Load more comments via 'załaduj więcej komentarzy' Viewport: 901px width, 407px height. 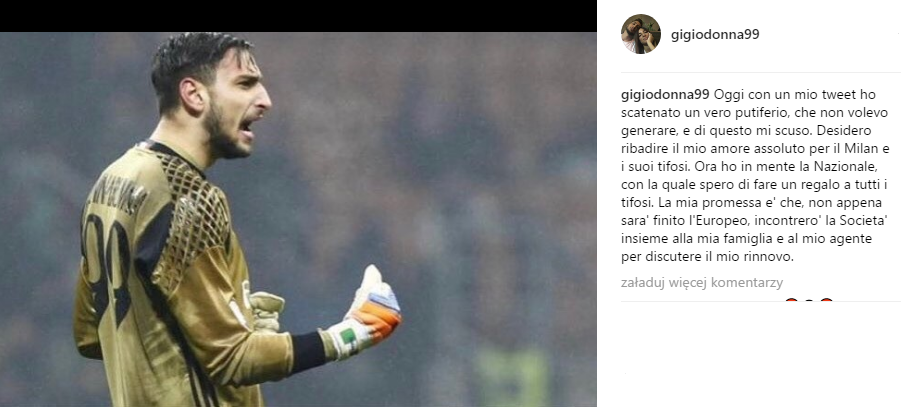[702, 283]
